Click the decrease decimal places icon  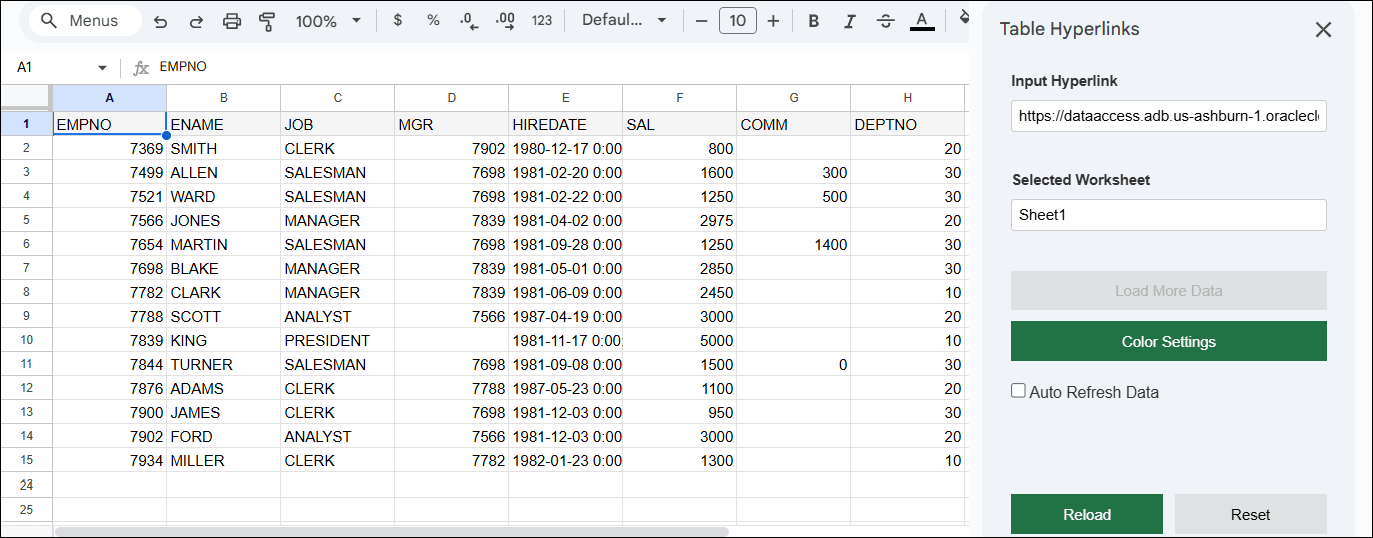click(x=469, y=21)
